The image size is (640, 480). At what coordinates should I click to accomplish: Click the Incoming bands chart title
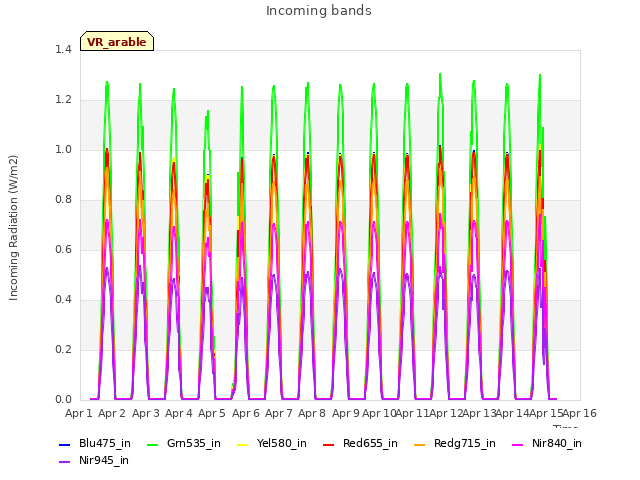click(x=319, y=11)
